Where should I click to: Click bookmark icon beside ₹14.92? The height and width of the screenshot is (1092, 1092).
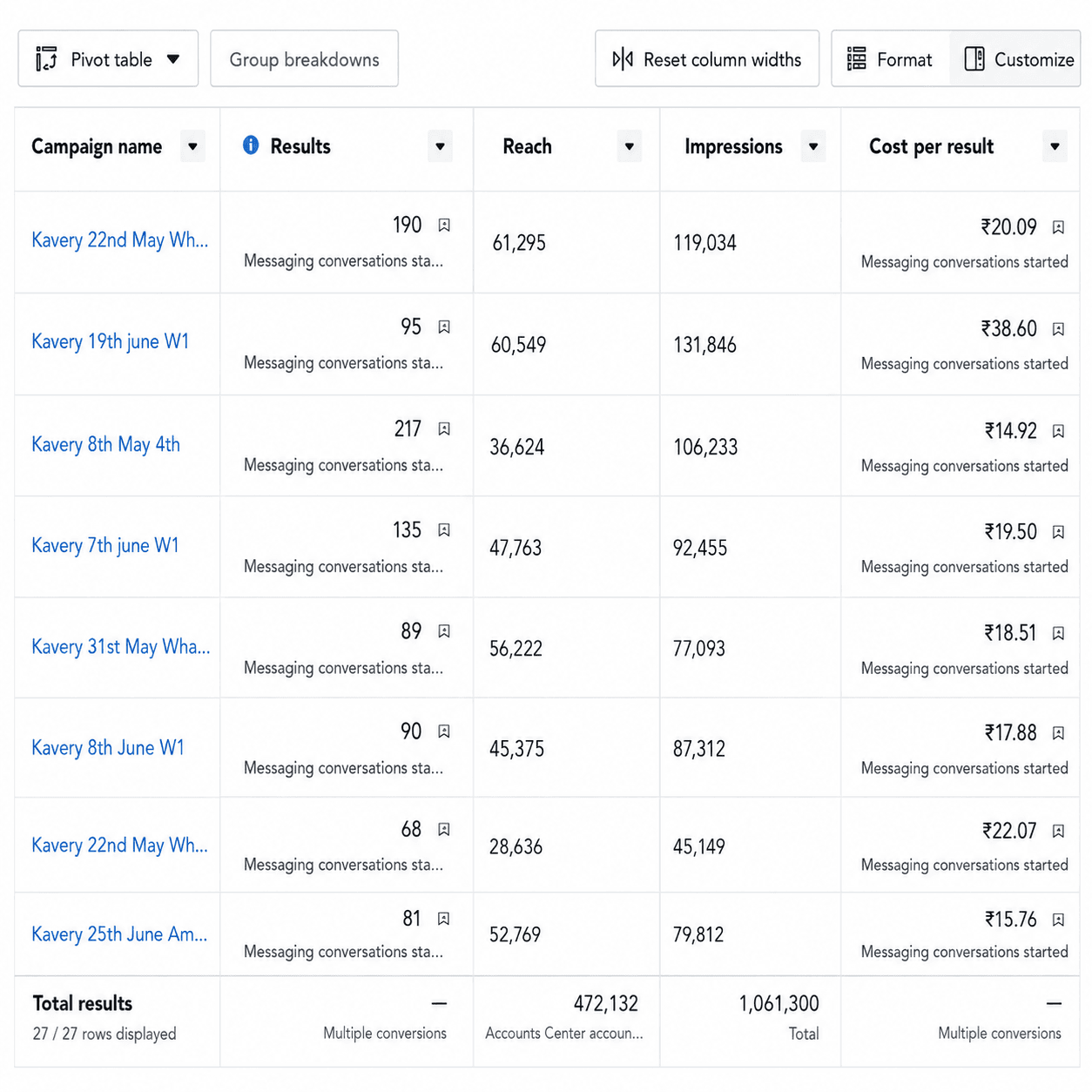point(1058,430)
